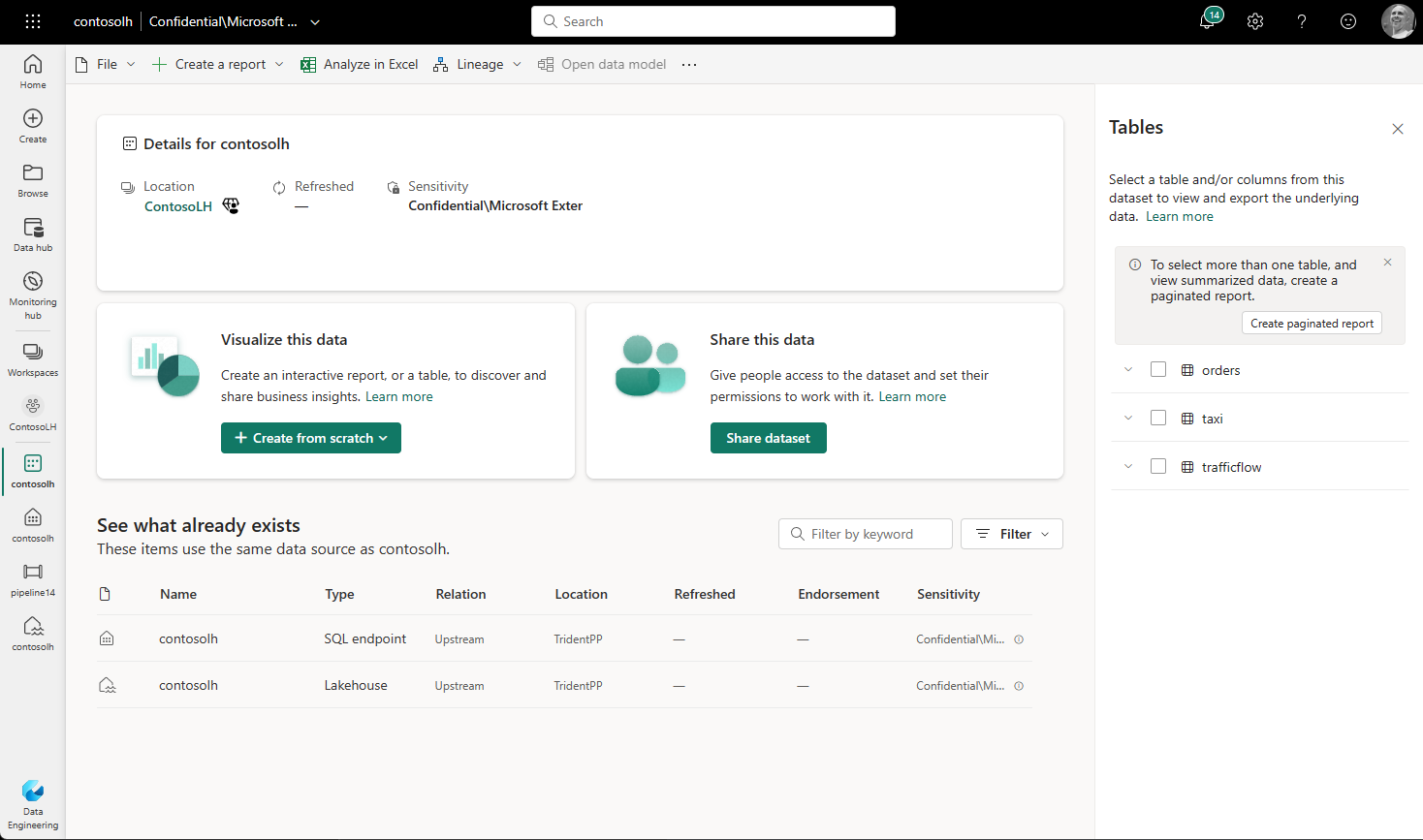
Task: Close the Tables pane
Action: 1398,129
